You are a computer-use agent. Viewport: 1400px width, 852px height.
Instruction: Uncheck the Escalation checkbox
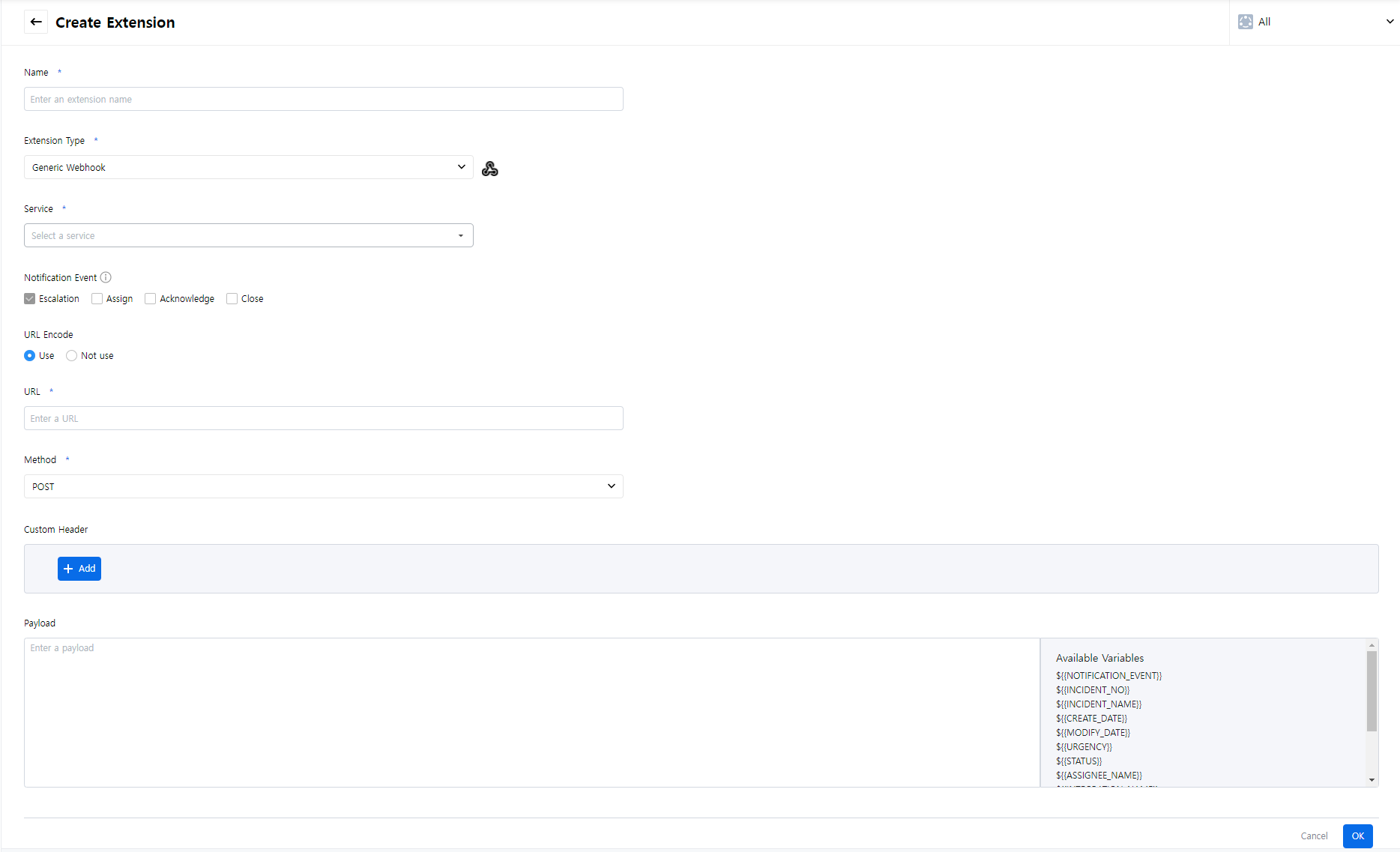[x=30, y=299]
